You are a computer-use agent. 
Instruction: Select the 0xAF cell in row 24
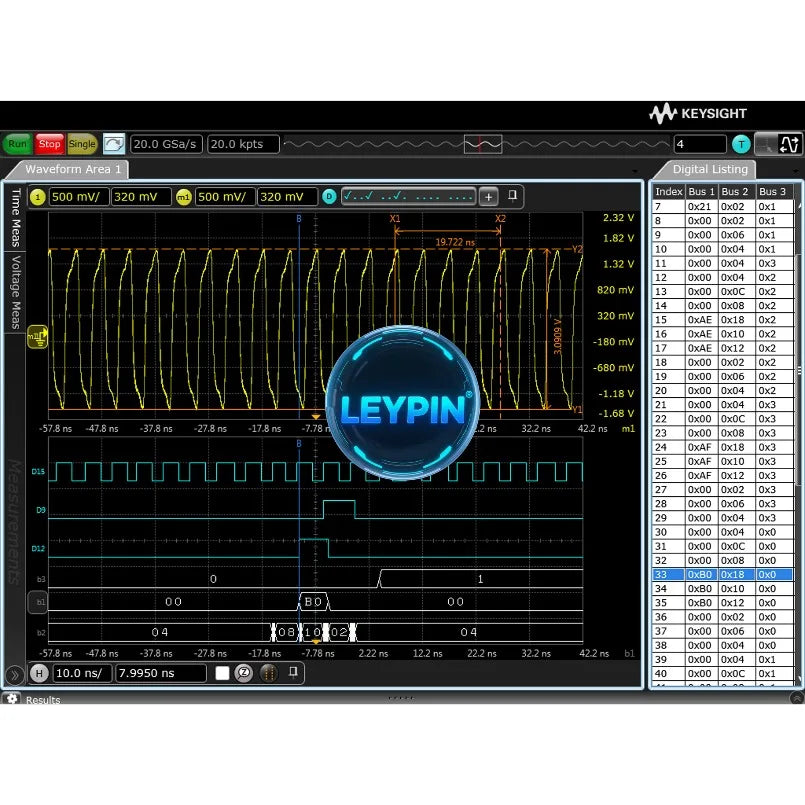coord(701,447)
